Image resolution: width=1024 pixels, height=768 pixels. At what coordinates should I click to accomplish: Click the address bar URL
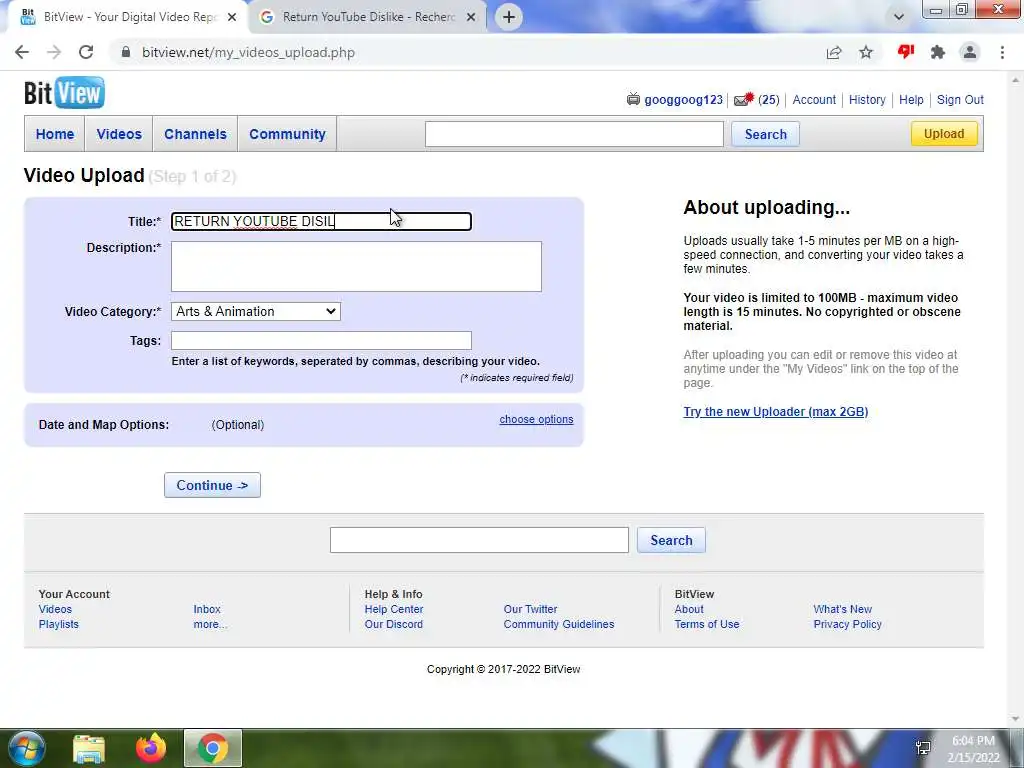click(x=249, y=52)
